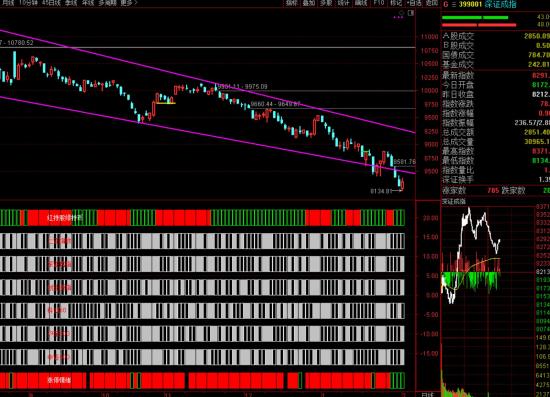Select the 年线 yearly period tab
This screenshot has height=397, width=550.
(x=88, y=3)
